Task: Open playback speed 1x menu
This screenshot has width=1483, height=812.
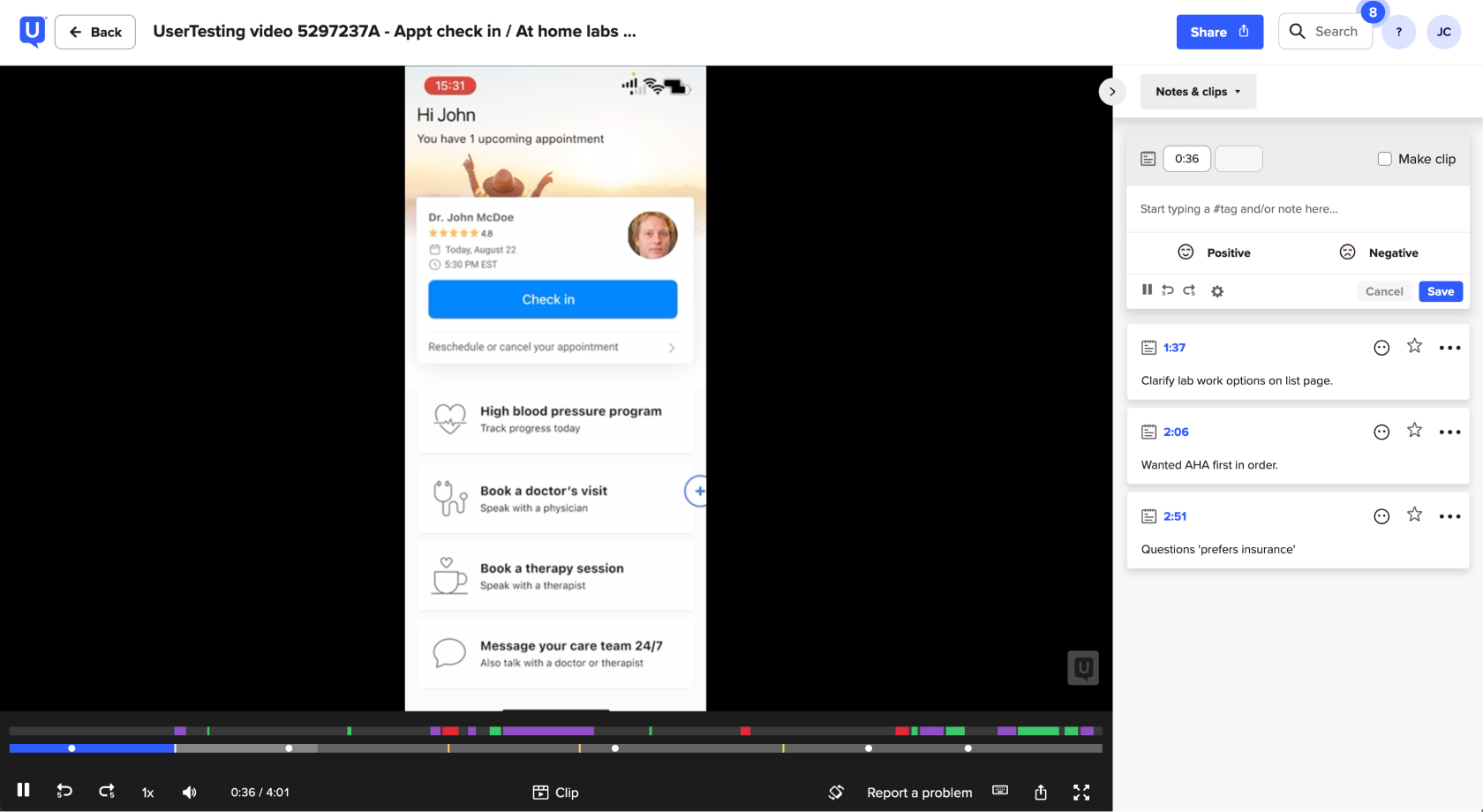Action: 147,793
